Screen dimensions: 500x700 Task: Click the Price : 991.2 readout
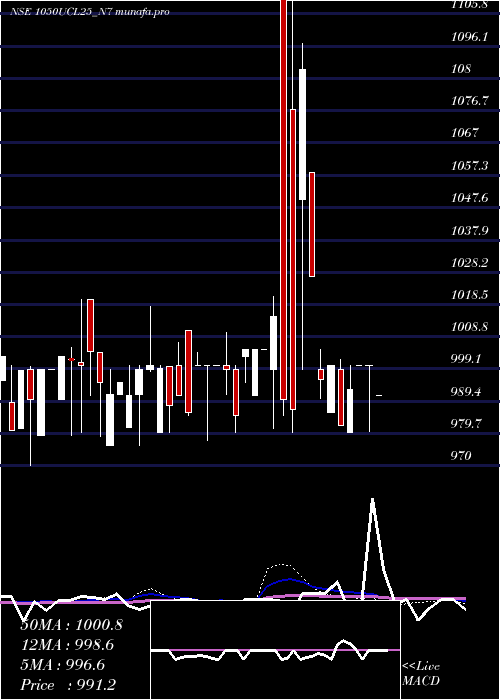pos(70,685)
